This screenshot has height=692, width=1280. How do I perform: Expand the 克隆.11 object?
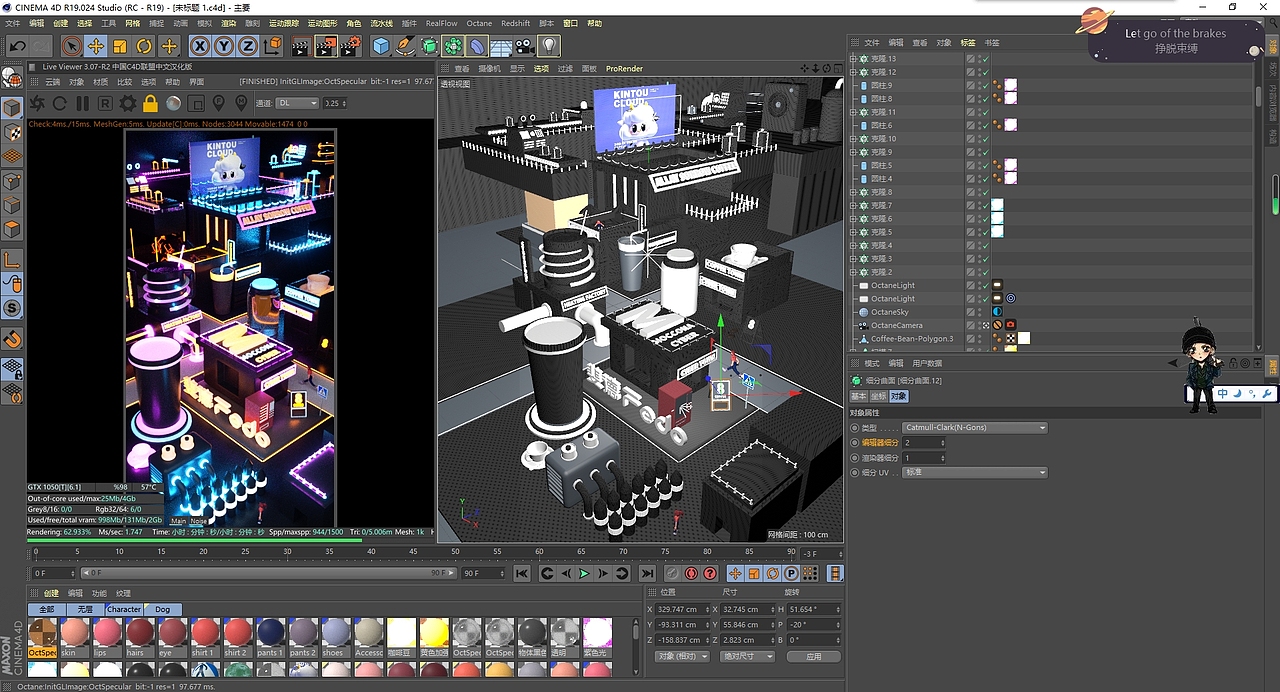coord(853,112)
